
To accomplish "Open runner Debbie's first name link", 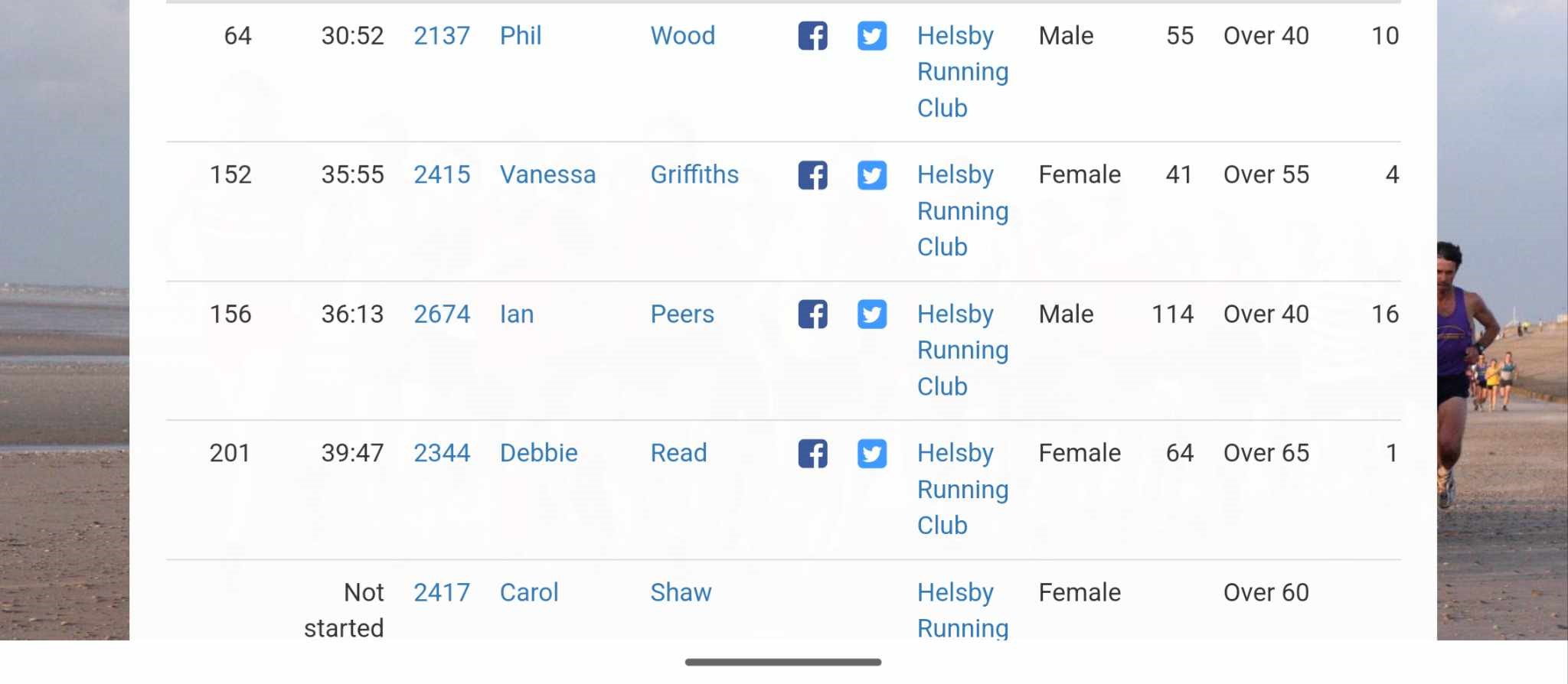I will coord(538,453).
